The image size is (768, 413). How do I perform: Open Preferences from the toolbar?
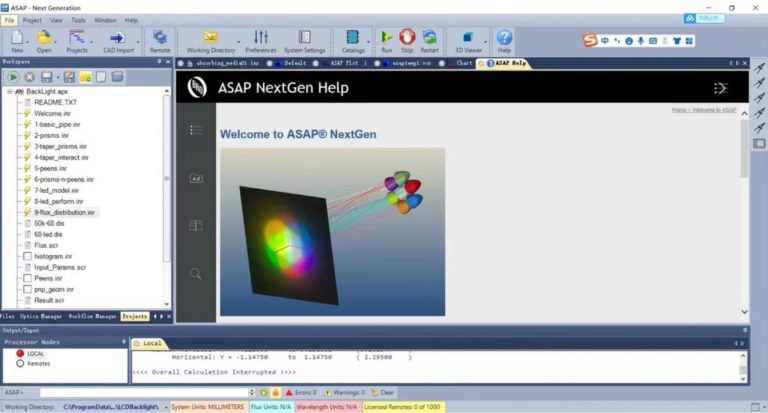[x=261, y=41]
